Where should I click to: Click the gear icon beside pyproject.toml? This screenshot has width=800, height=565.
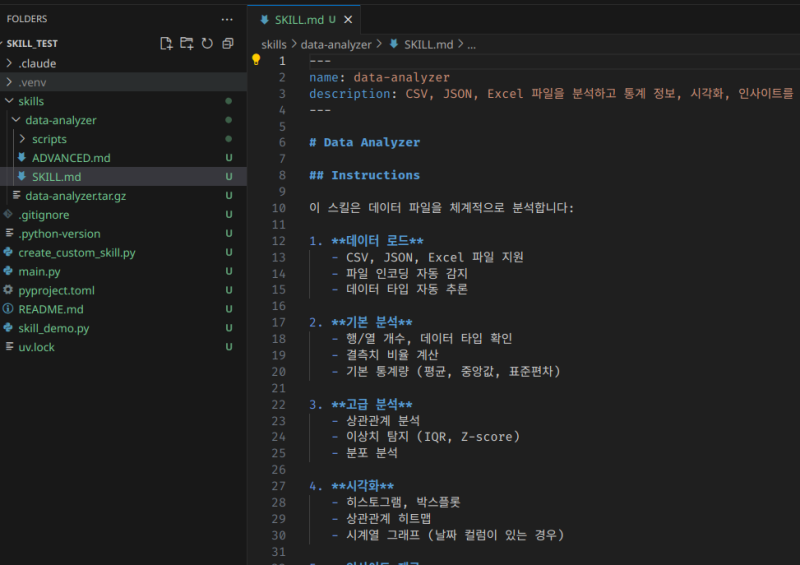coord(9,290)
